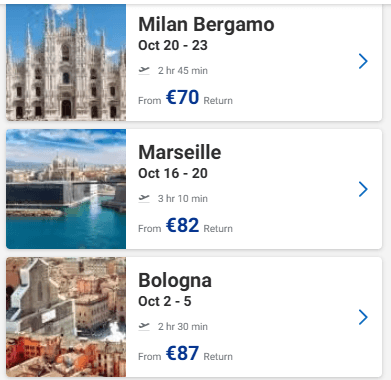Open Marseille chevron arrow

click(x=363, y=189)
